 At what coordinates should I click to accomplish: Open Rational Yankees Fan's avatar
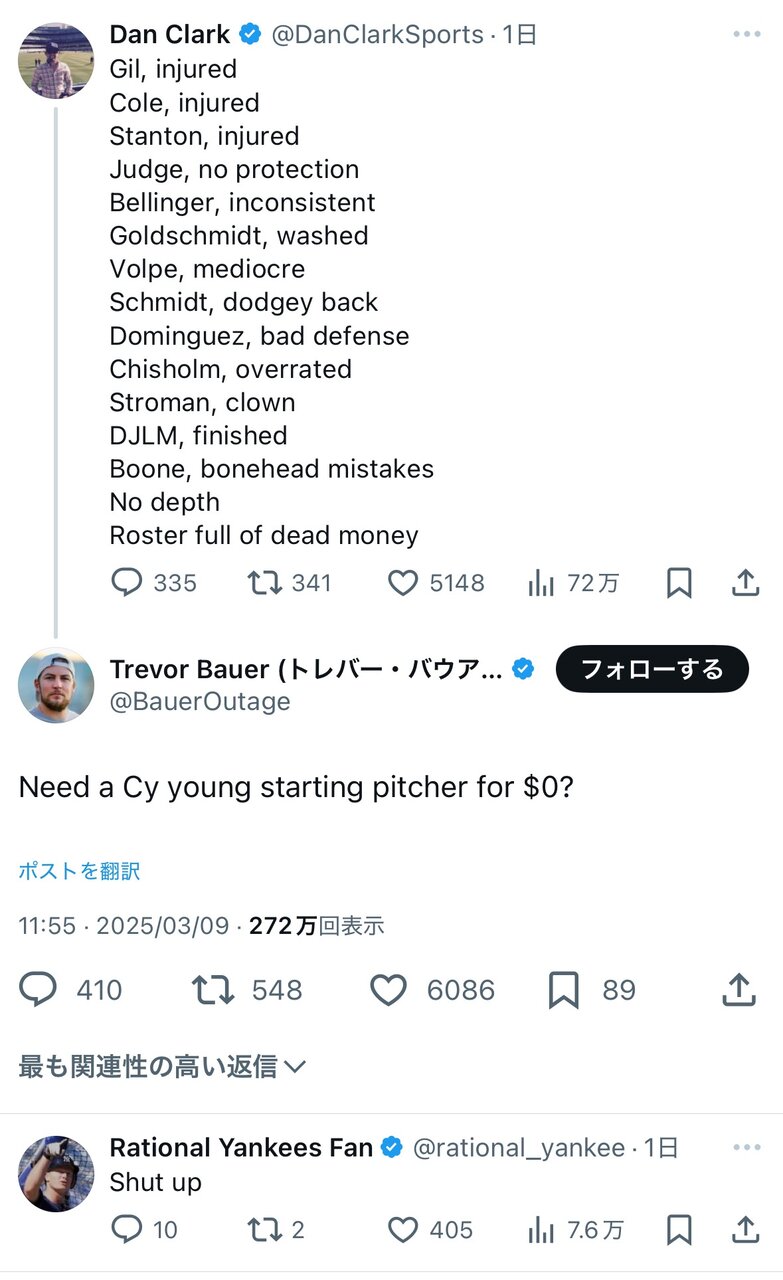click(x=56, y=1173)
